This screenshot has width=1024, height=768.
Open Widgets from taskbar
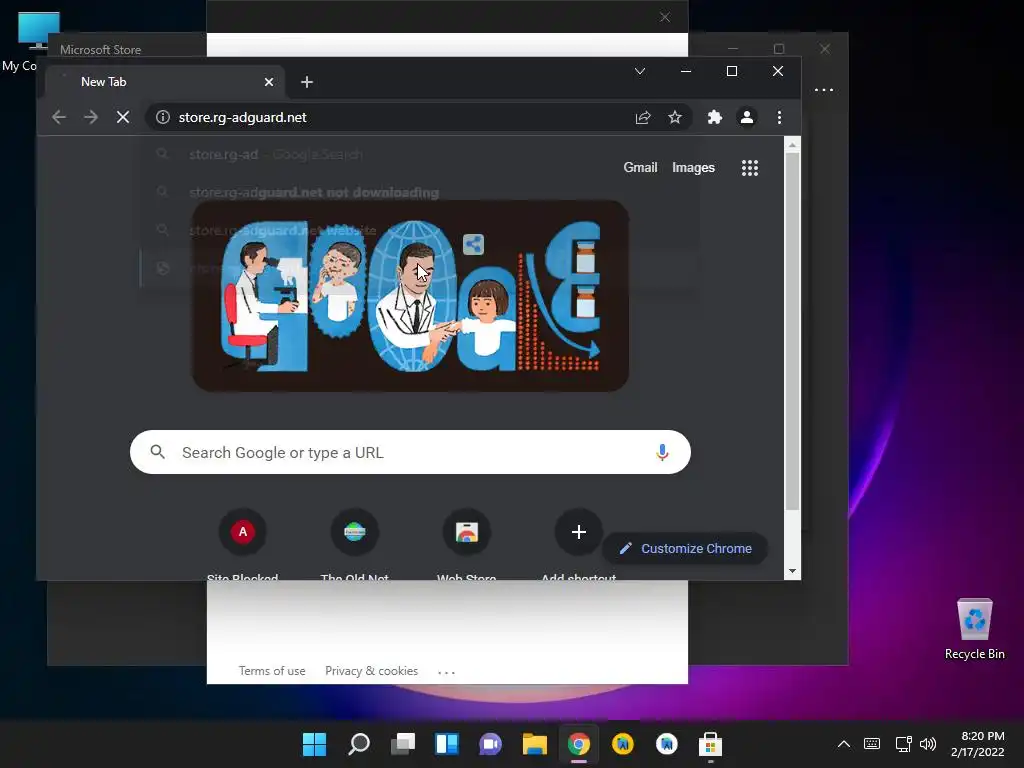(447, 744)
